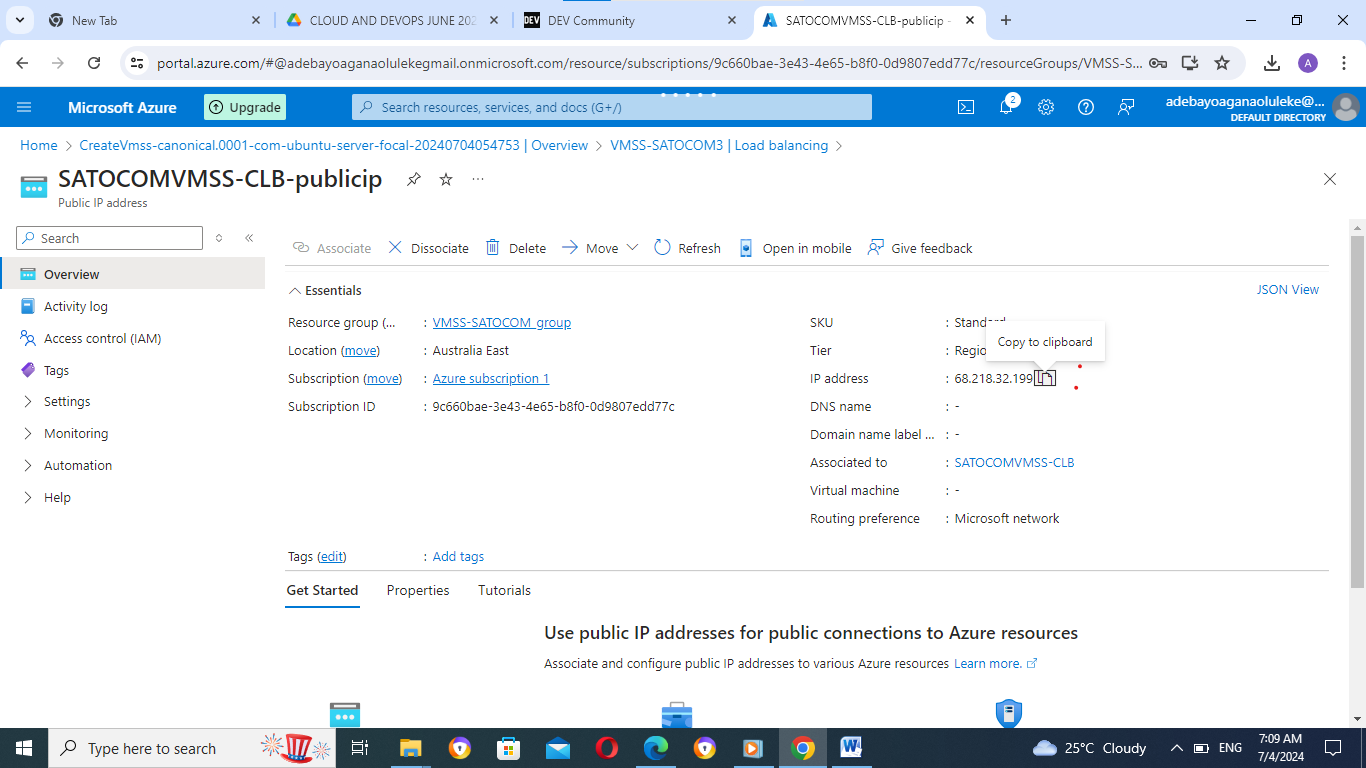This screenshot has width=1366, height=768.
Task: Switch to the Properties tab
Action: (418, 590)
